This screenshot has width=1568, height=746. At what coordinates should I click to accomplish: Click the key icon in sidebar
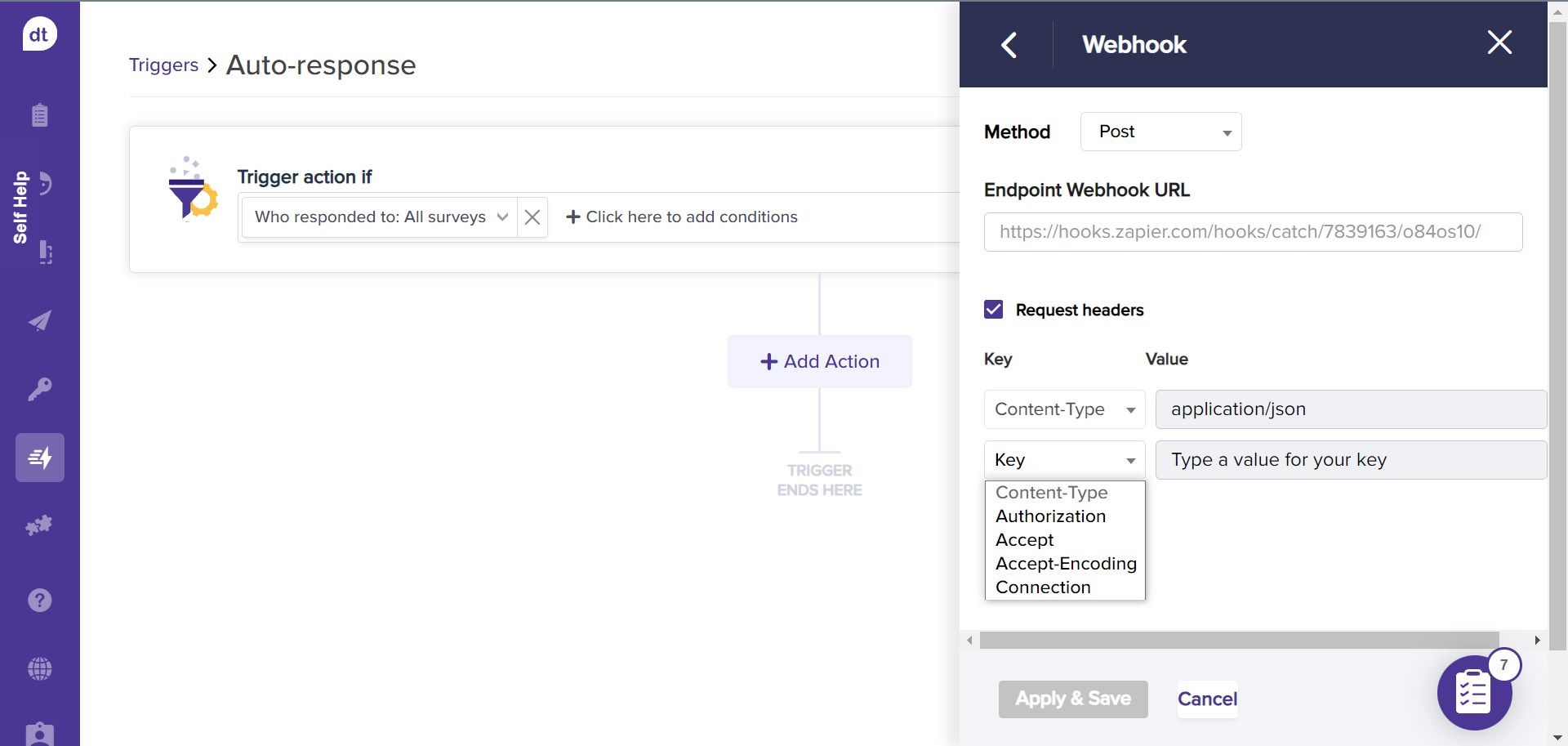click(x=39, y=389)
